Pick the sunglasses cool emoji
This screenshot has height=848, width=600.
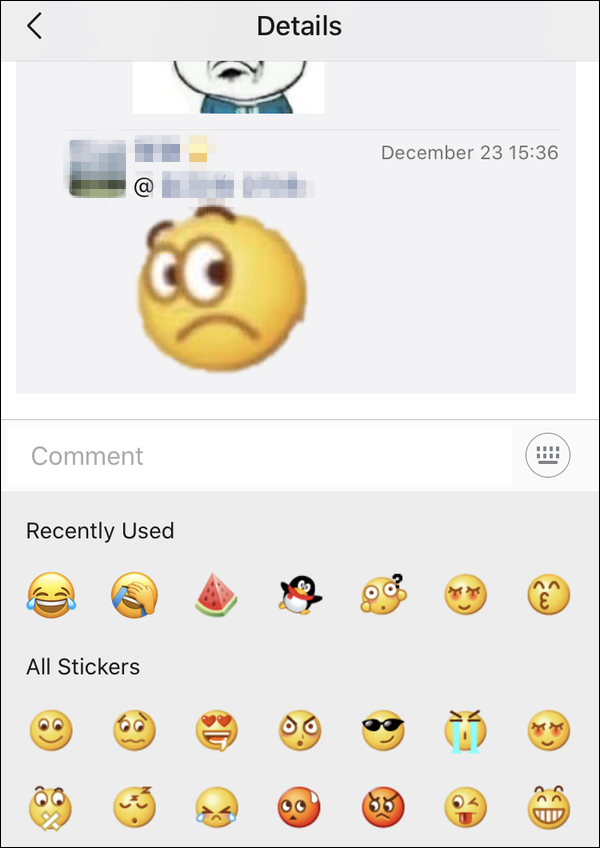(383, 730)
